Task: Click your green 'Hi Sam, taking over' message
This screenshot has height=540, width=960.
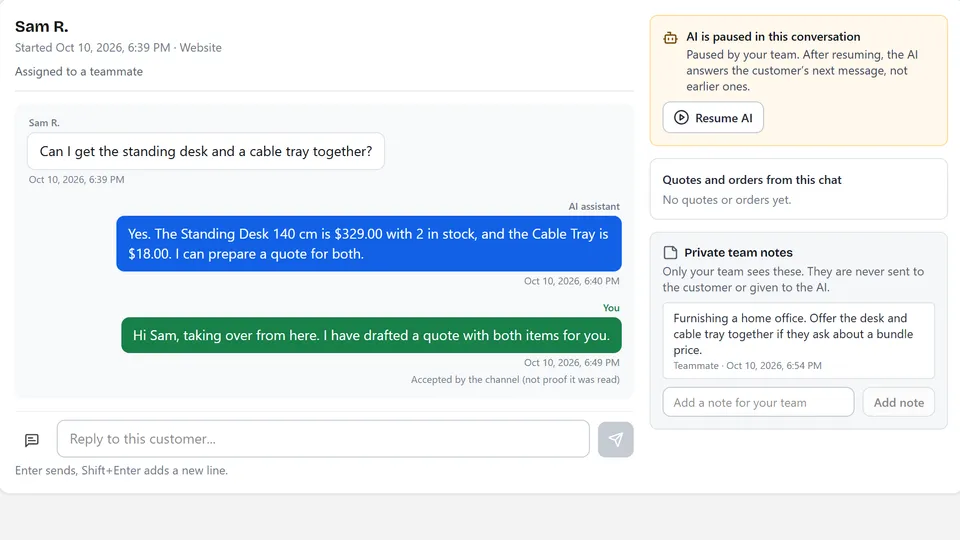Action: [371, 335]
